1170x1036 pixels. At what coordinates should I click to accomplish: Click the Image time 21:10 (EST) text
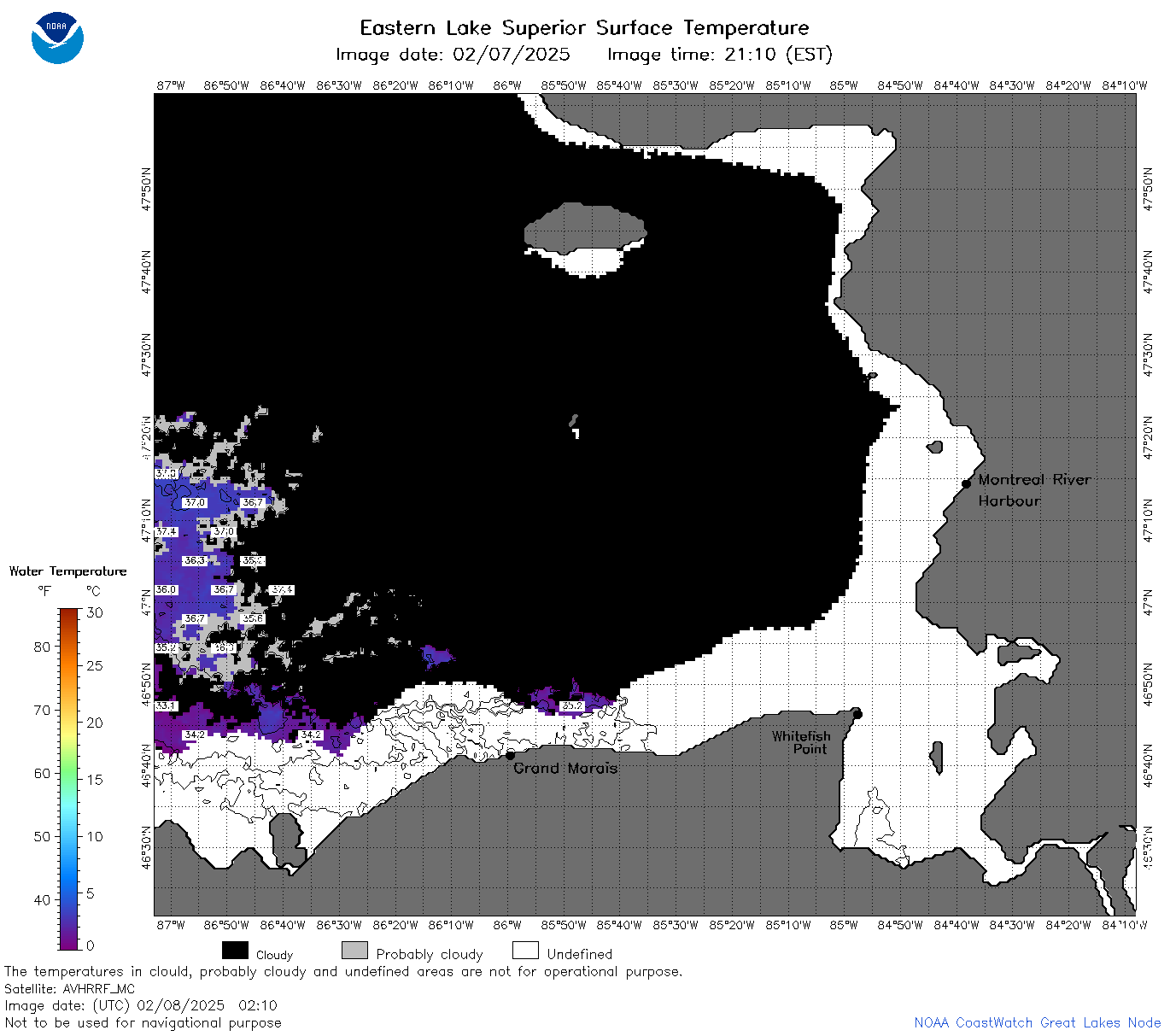click(x=719, y=55)
